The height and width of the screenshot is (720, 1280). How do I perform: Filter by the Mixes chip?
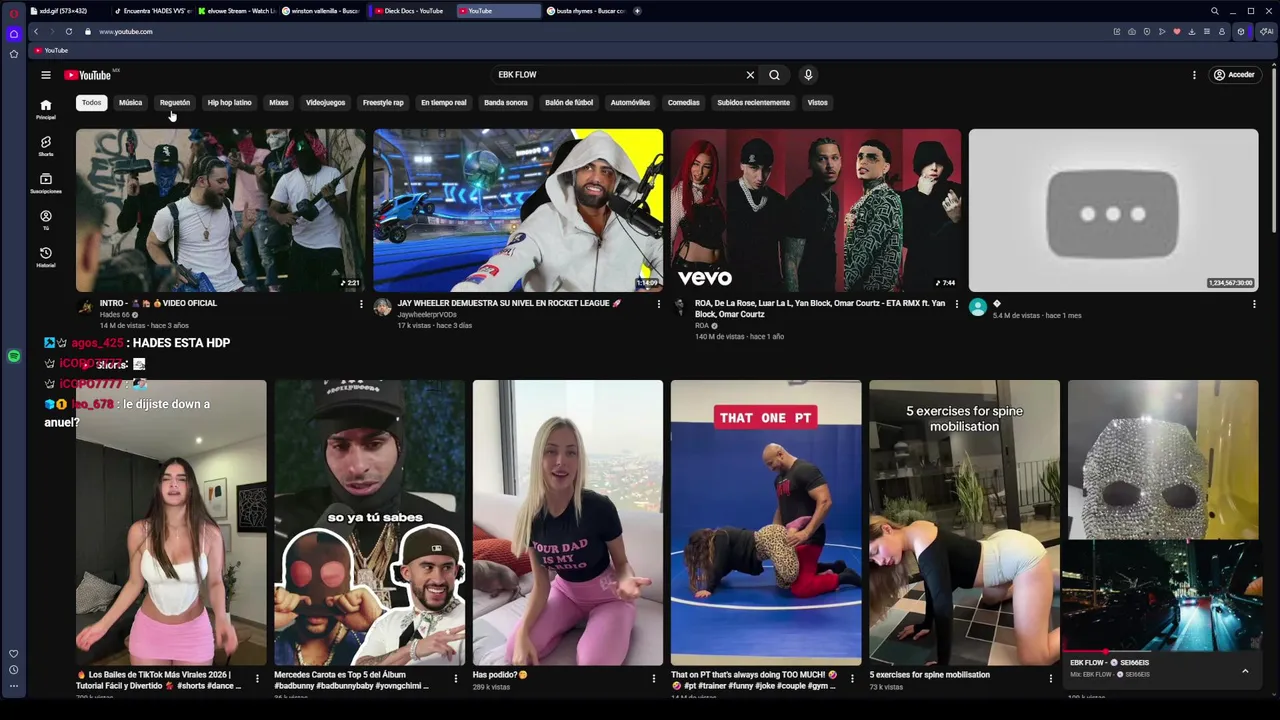(278, 103)
